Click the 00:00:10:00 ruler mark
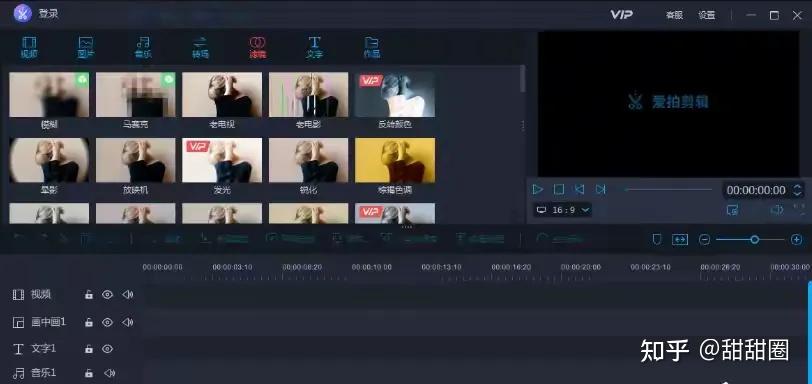The image size is (812, 384). [x=372, y=267]
